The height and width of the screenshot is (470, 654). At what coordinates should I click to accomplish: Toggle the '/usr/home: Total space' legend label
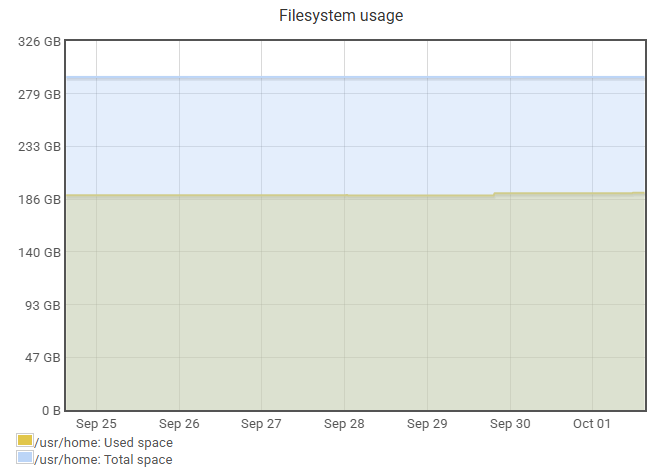(103, 459)
